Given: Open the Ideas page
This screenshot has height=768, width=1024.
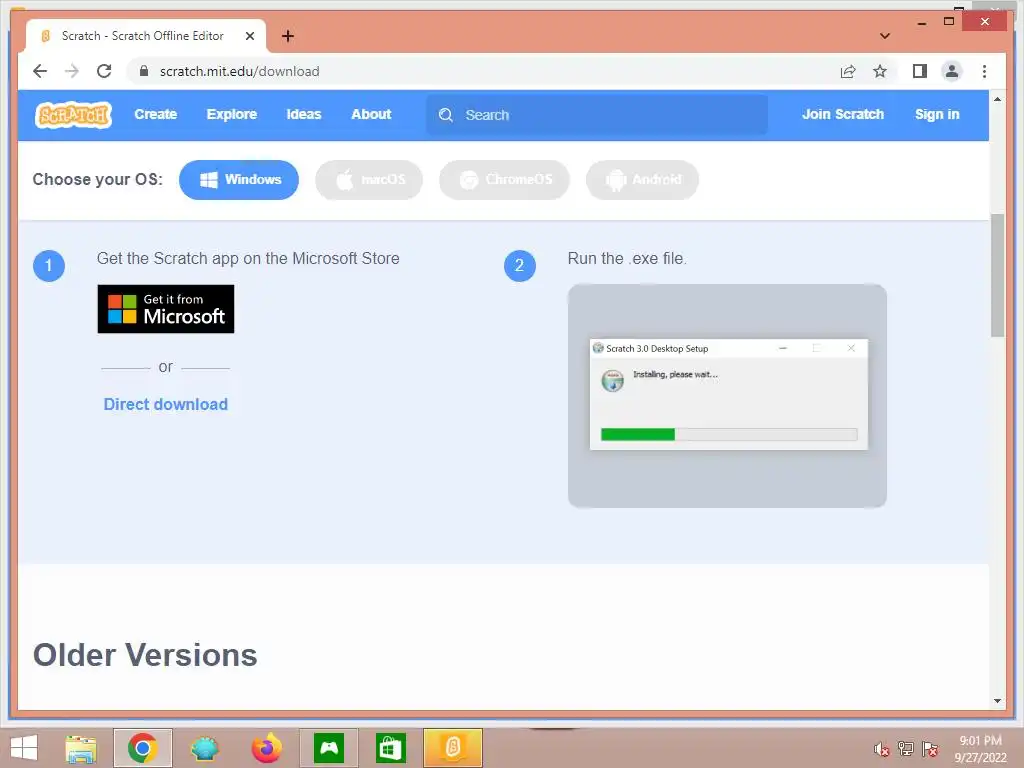Looking at the screenshot, I should [x=304, y=114].
